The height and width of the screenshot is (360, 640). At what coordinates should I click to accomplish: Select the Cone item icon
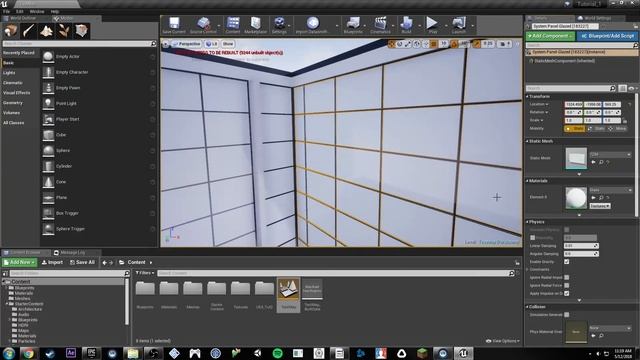[48, 182]
